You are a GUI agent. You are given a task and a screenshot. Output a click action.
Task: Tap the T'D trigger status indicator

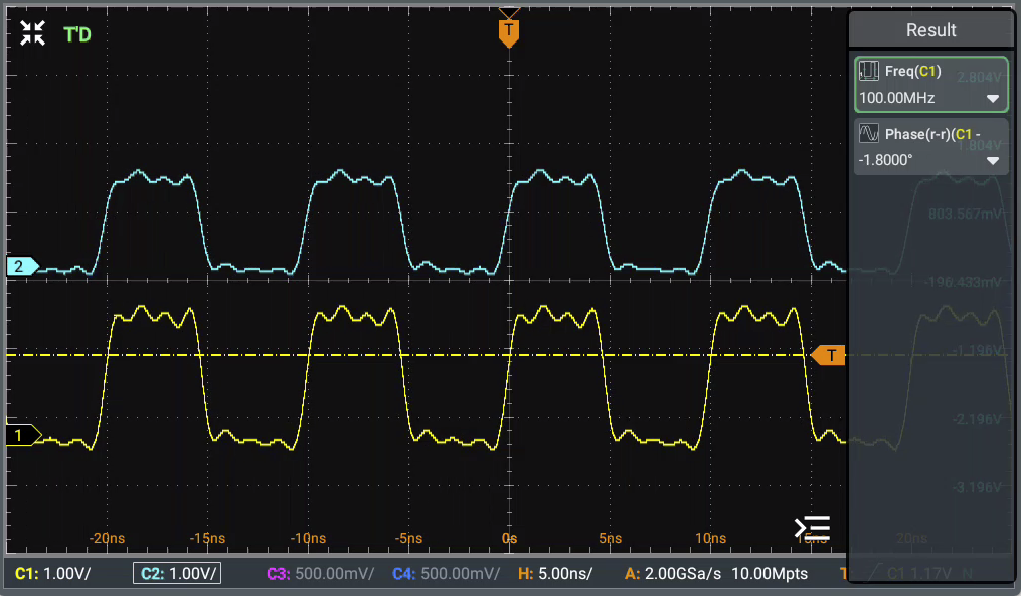pos(77,35)
